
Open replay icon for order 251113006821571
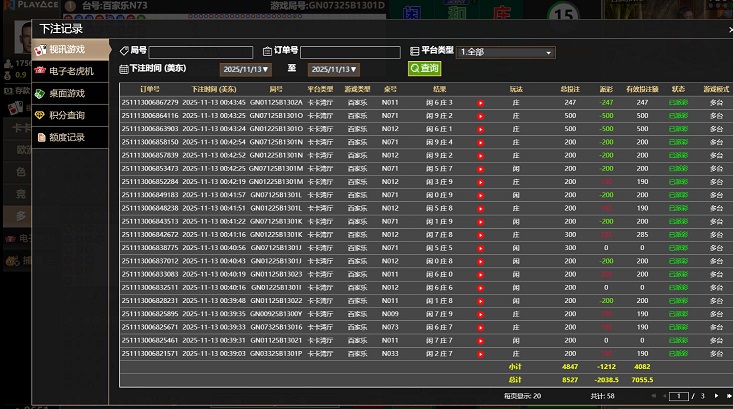click(x=480, y=354)
